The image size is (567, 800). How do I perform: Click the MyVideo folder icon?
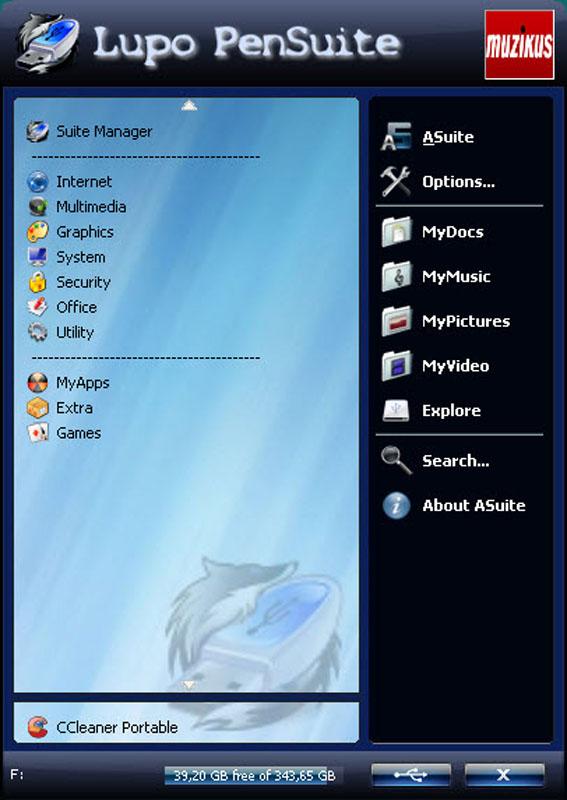click(x=396, y=365)
